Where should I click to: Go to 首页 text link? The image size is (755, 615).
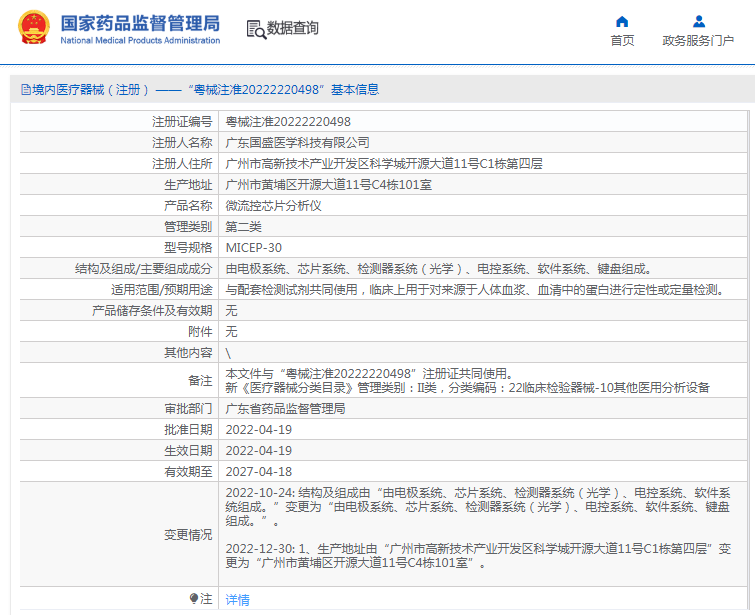click(x=622, y=40)
